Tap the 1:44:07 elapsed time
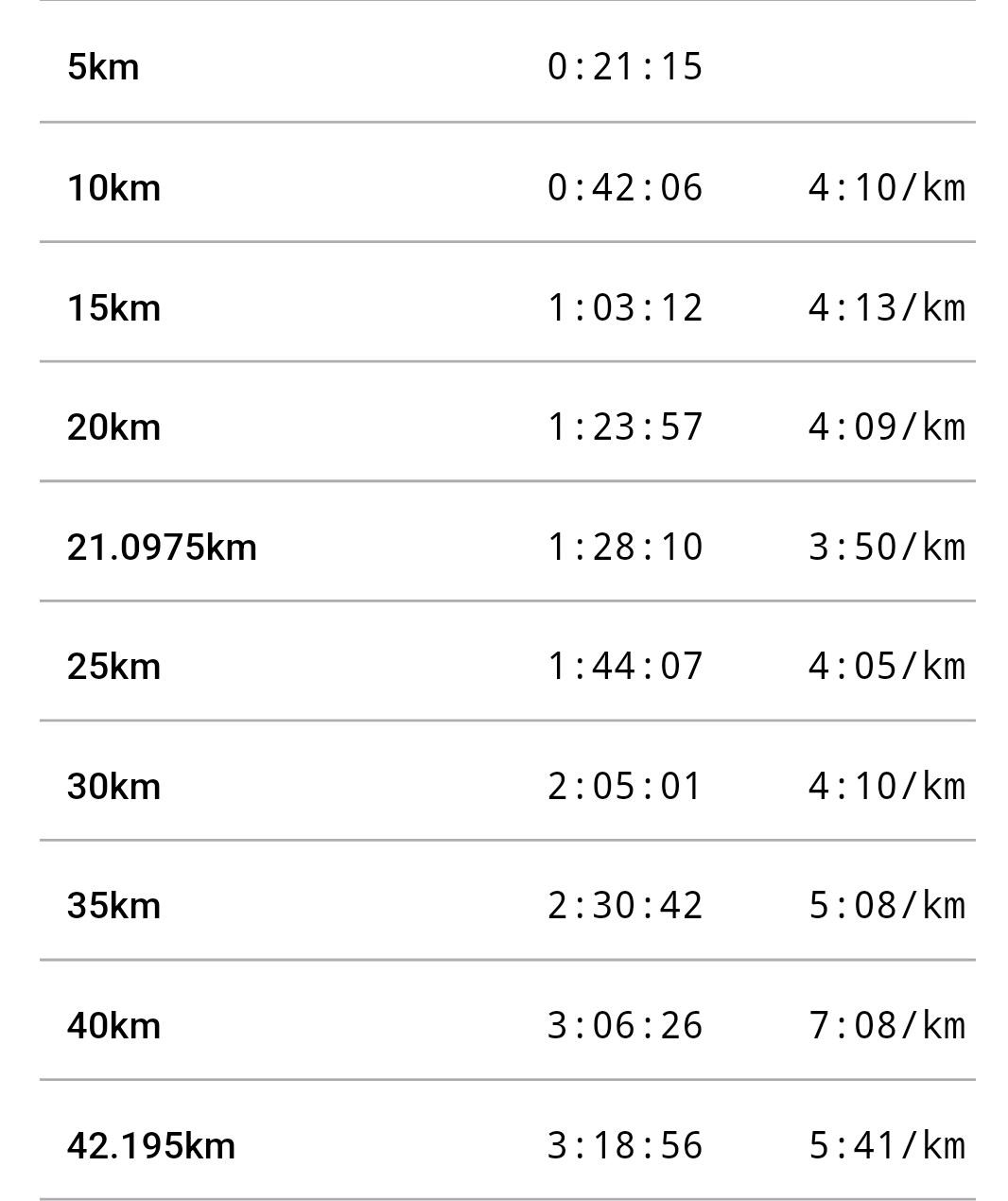Screen dimensions: 1008x1201 coord(625,666)
